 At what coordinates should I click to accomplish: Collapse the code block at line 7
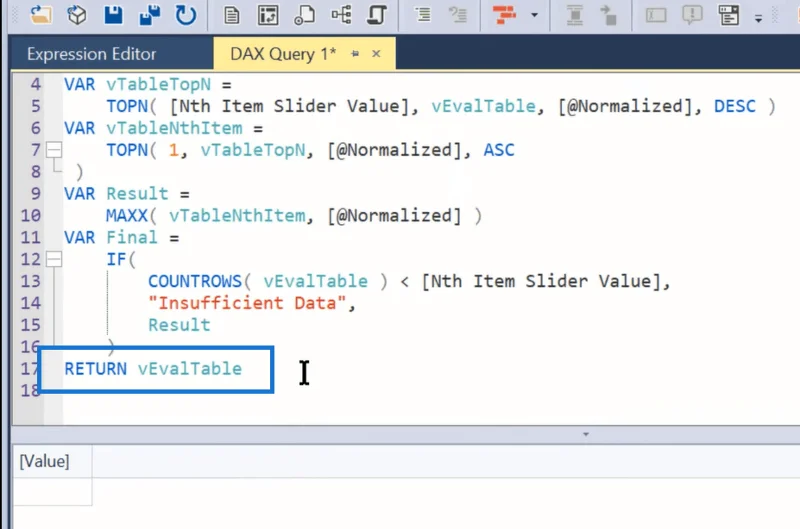[54, 150]
